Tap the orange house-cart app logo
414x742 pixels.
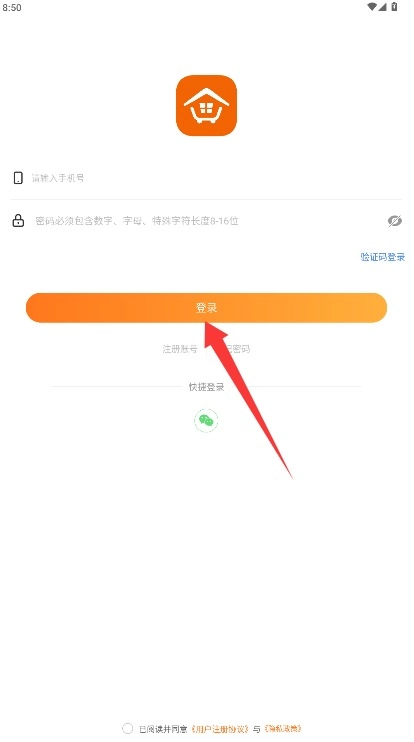(206, 106)
